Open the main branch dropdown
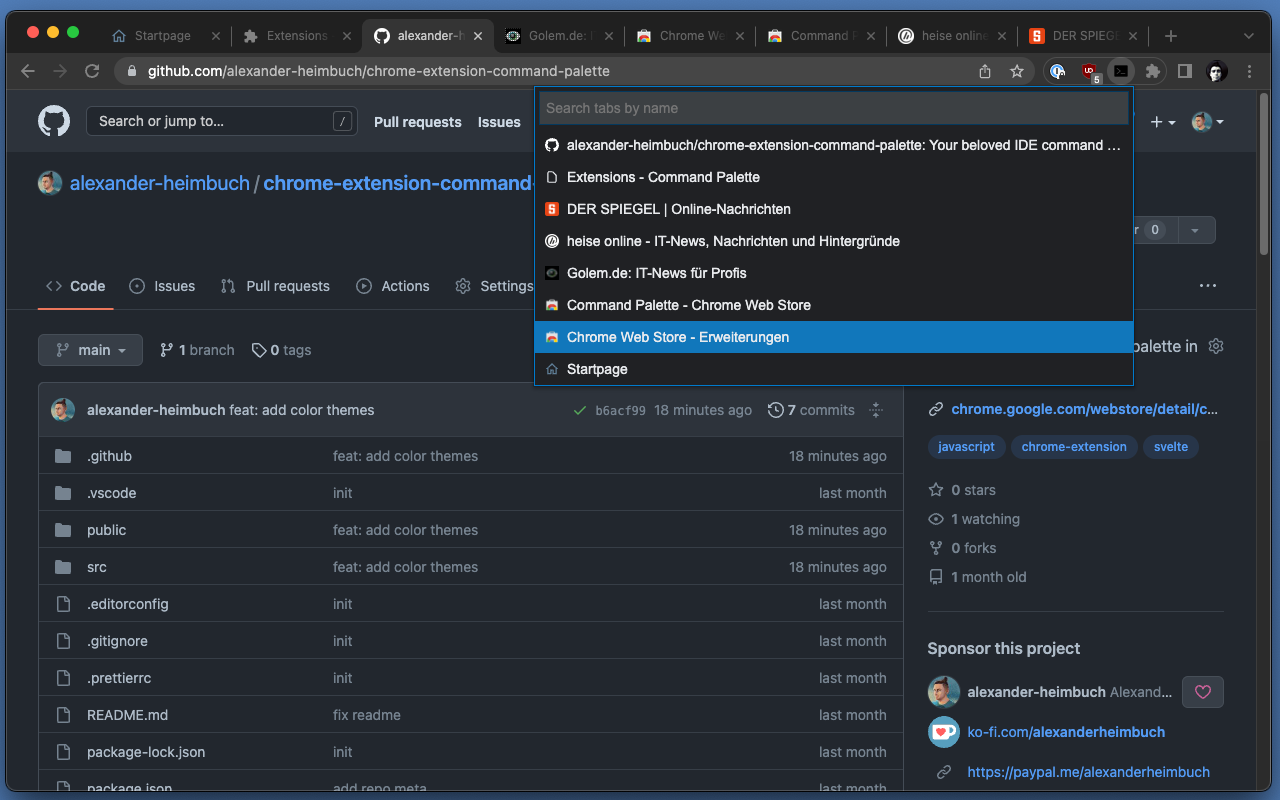 (x=90, y=350)
